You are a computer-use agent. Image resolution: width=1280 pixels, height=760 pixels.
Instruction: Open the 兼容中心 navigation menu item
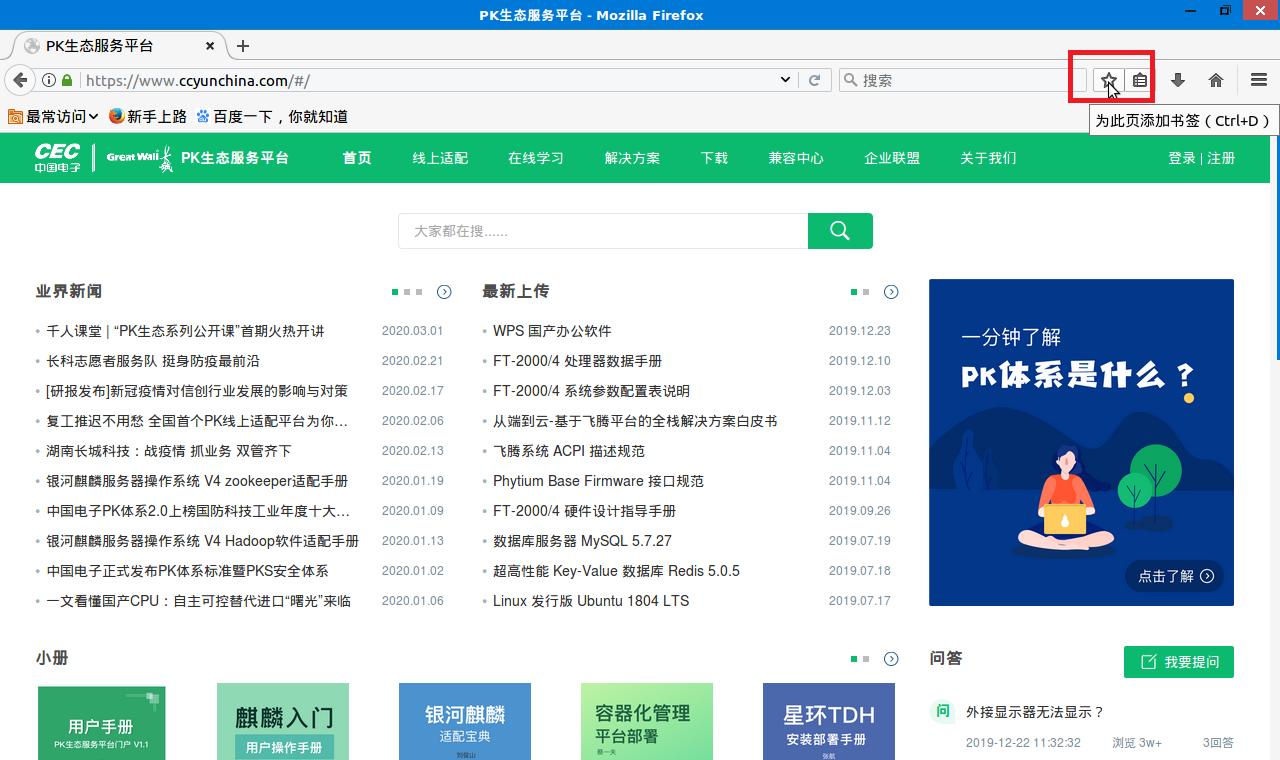pos(796,157)
